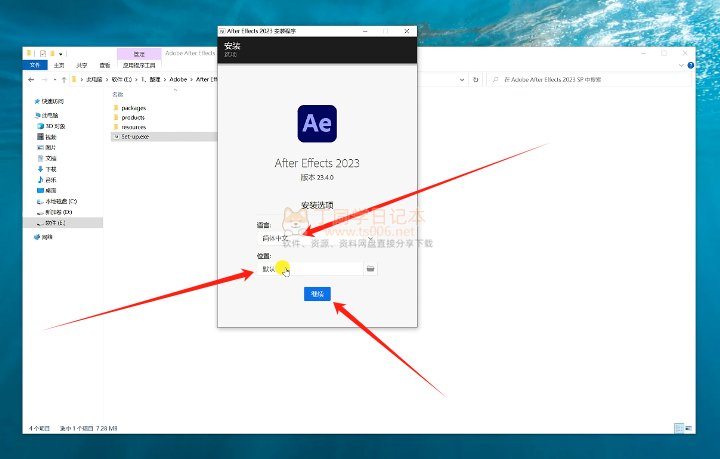Click the After Effects 2023 product title
The height and width of the screenshot is (459, 720).
point(317,163)
